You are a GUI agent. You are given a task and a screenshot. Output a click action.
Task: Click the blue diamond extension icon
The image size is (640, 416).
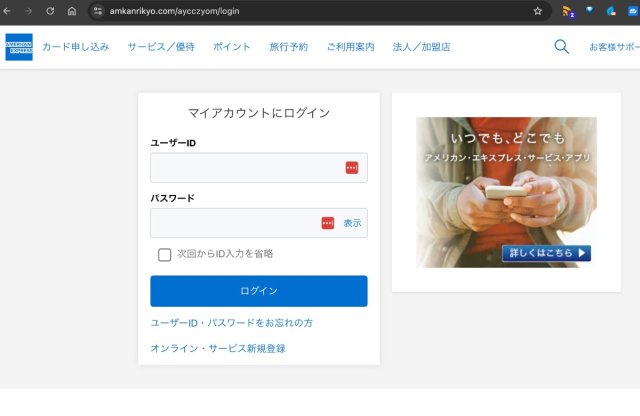coord(589,11)
